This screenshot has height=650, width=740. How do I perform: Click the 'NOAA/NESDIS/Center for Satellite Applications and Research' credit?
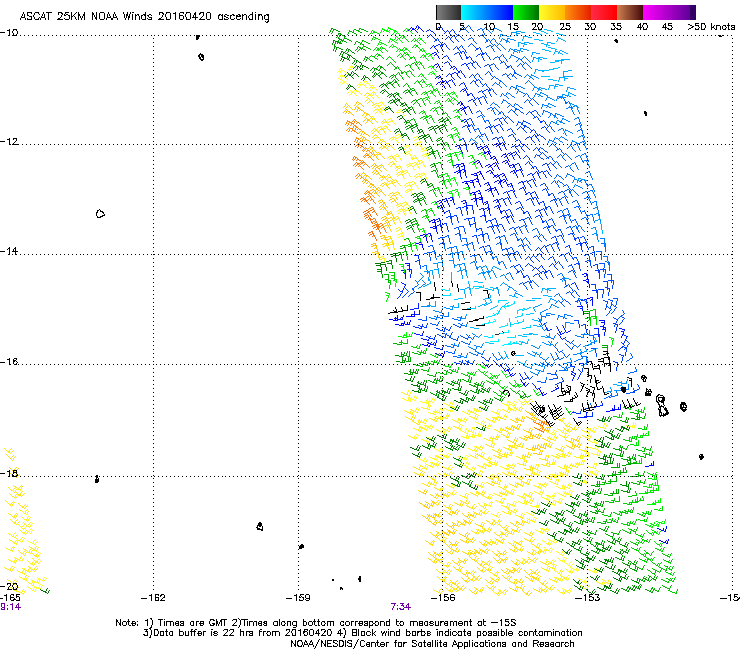432,644
